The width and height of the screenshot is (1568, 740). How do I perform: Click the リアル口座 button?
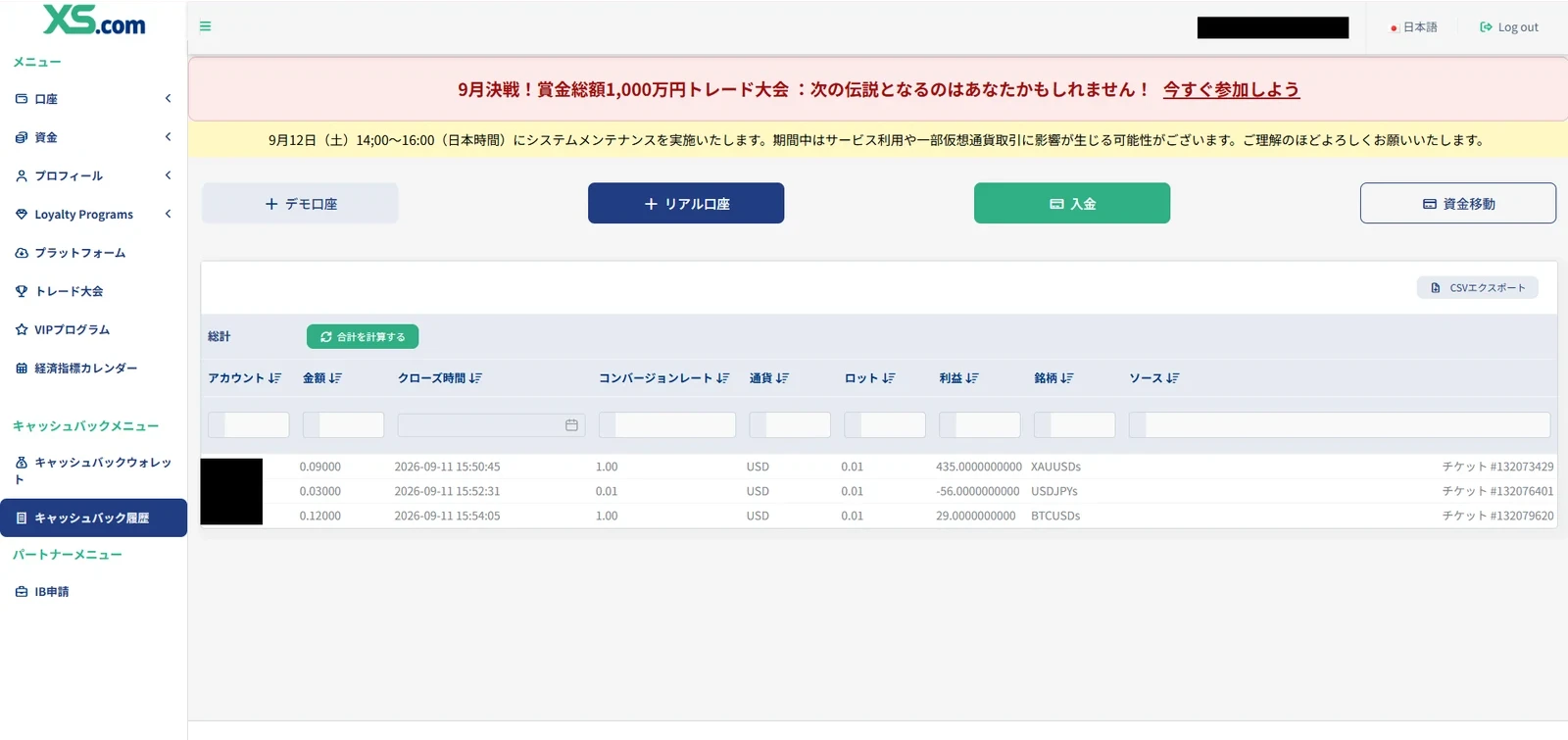(x=686, y=203)
